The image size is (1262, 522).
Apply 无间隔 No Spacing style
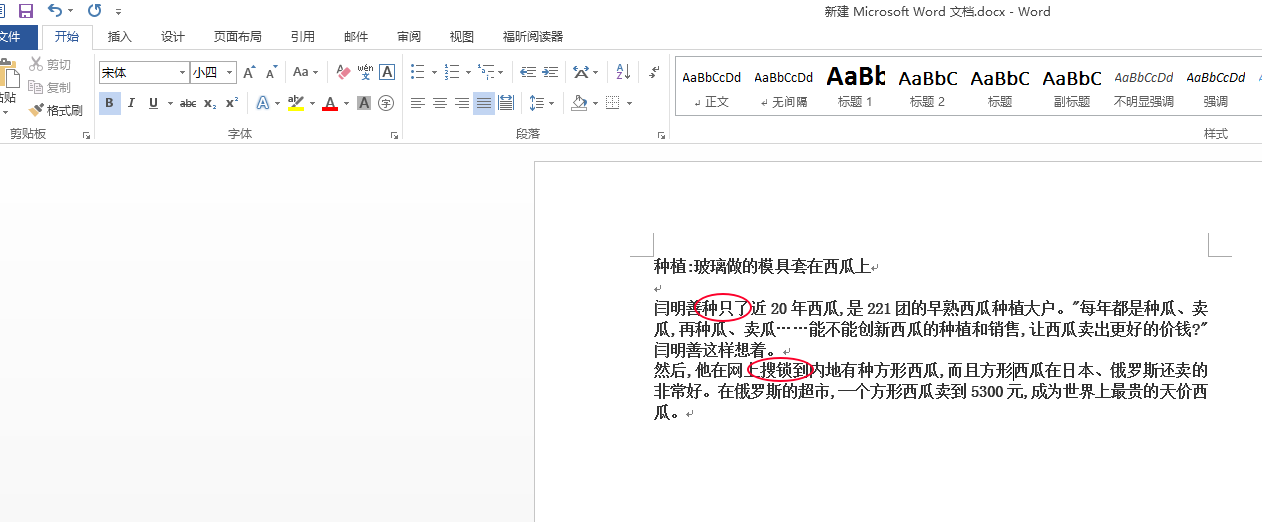point(784,87)
